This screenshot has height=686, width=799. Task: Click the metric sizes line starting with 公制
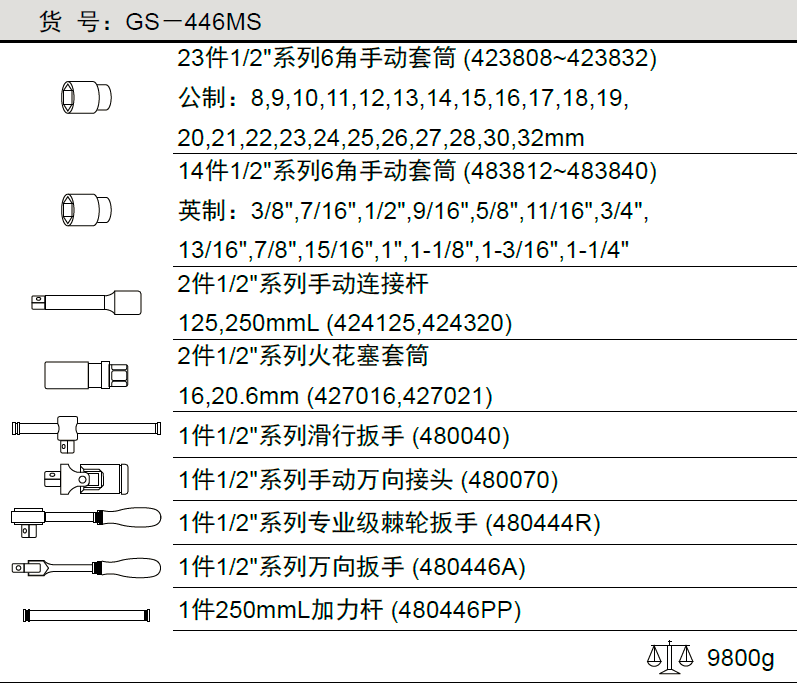click(x=402, y=98)
